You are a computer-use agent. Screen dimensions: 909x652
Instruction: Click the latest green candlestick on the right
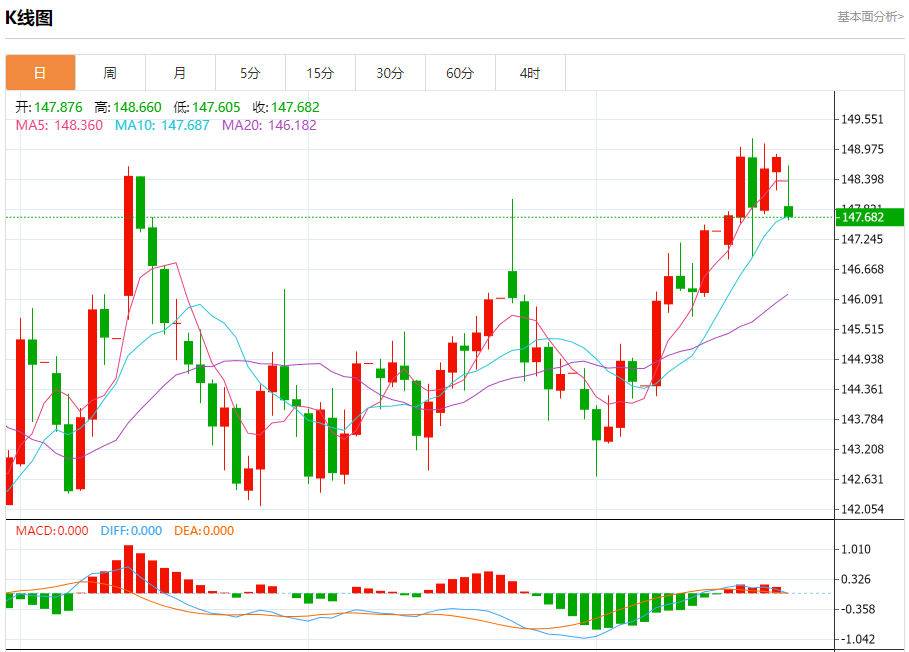pos(788,212)
